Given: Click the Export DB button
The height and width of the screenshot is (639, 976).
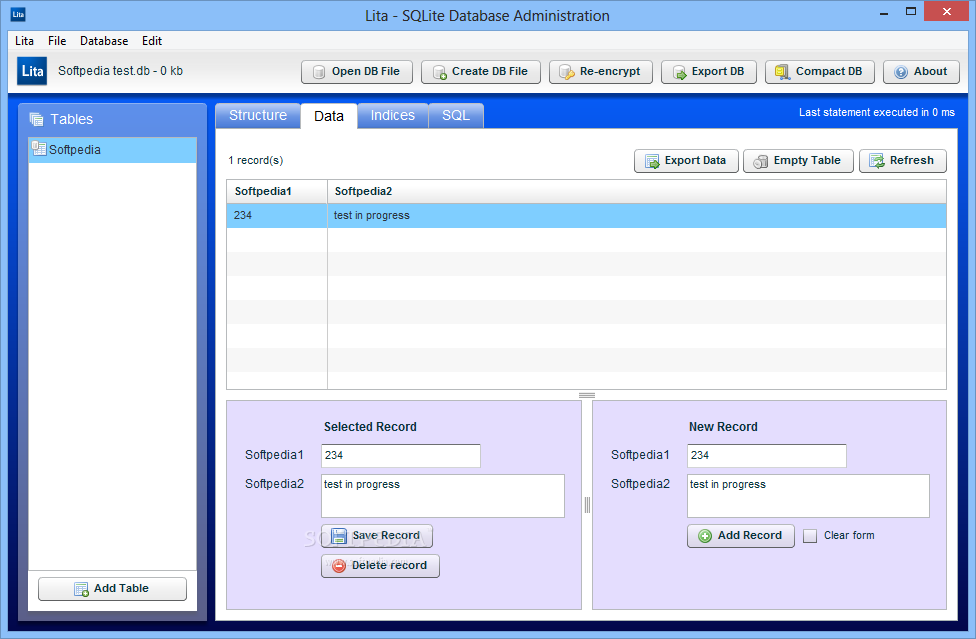Looking at the screenshot, I should tap(708, 72).
